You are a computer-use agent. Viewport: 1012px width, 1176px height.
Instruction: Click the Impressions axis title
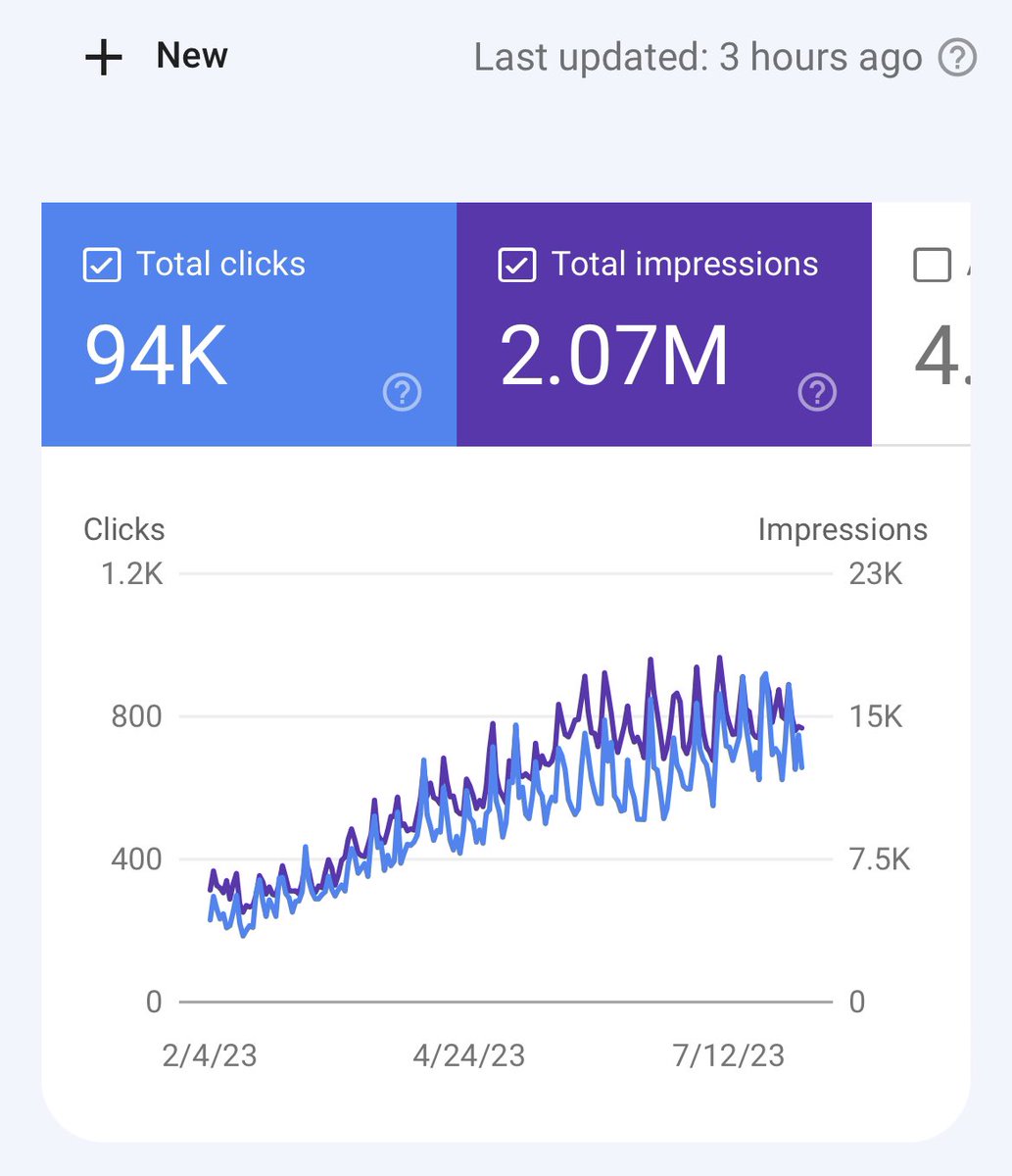tap(843, 529)
